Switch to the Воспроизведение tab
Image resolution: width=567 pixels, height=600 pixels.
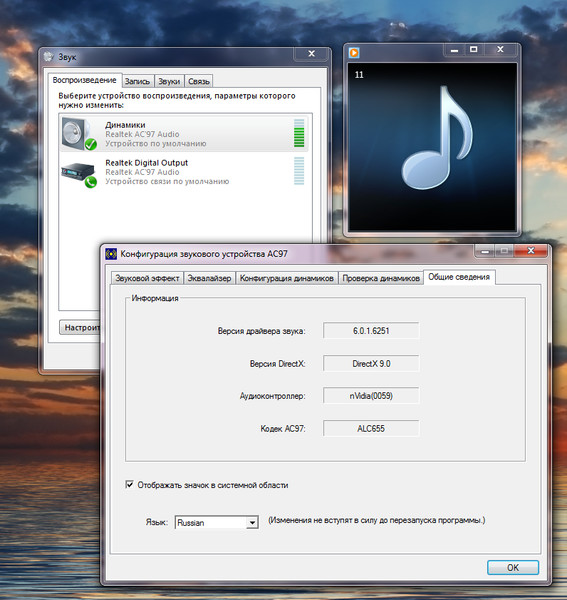pyautogui.click(x=85, y=80)
